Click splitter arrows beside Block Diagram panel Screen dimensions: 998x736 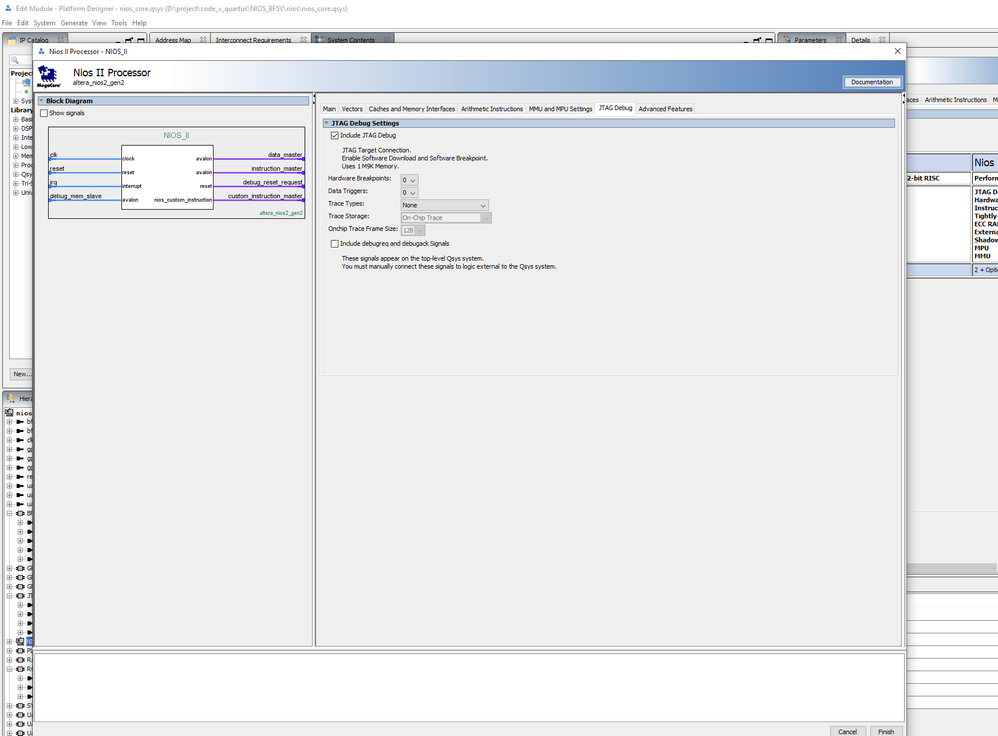click(x=314, y=99)
